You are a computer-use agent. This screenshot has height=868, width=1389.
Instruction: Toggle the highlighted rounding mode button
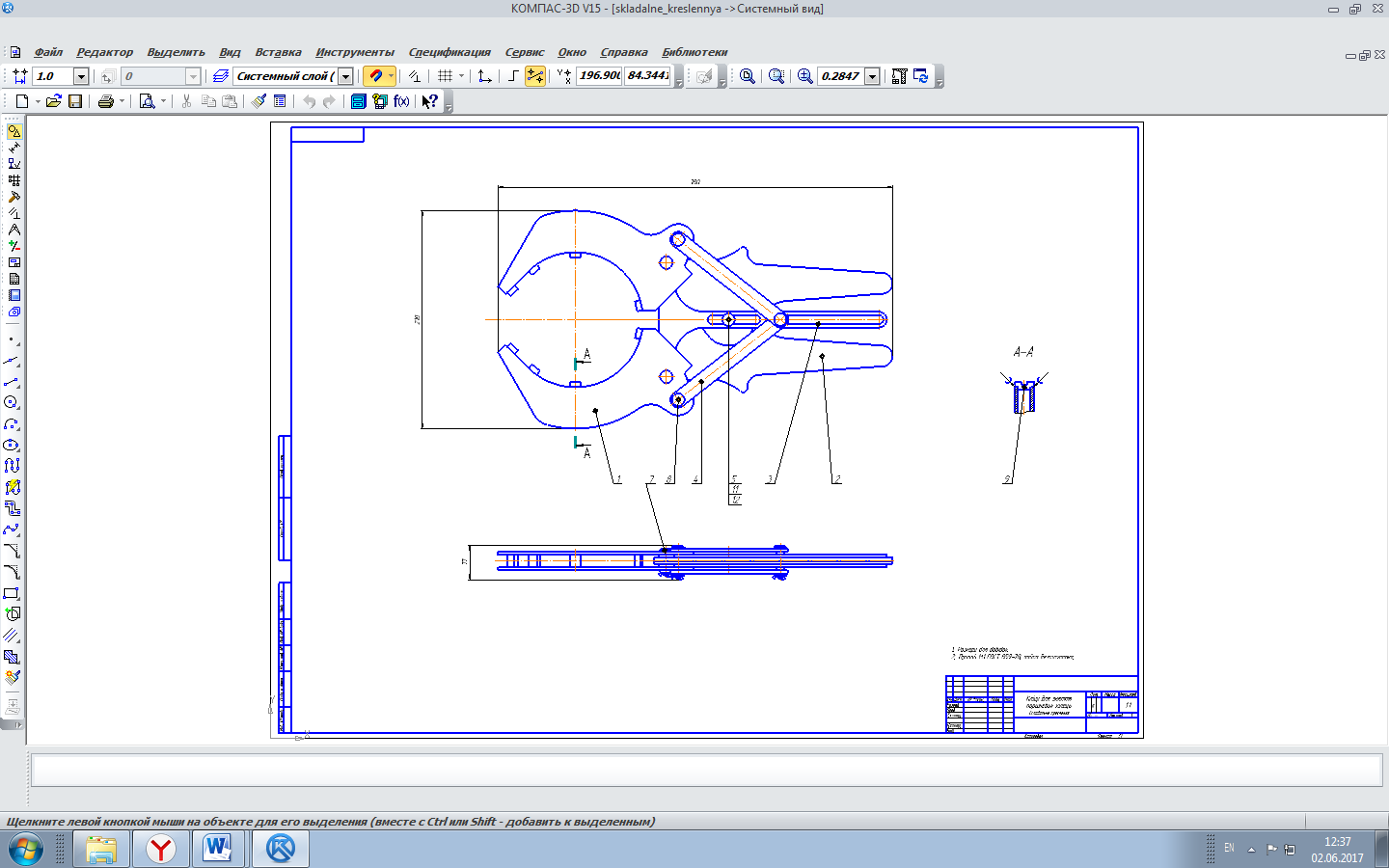point(535,76)
